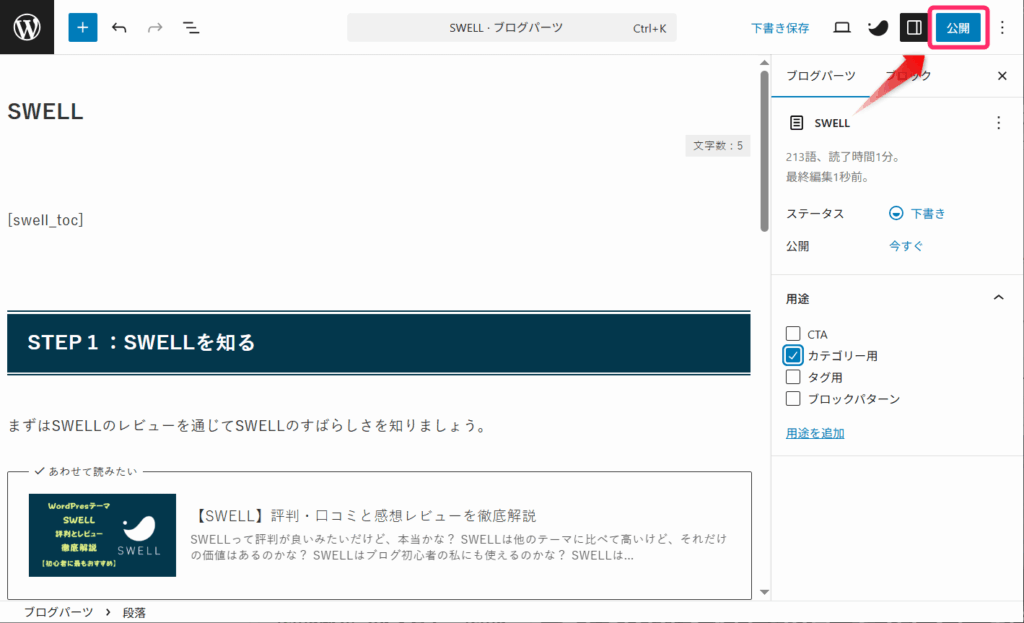Click the draft status circle icon

click(x=896, y=214)
